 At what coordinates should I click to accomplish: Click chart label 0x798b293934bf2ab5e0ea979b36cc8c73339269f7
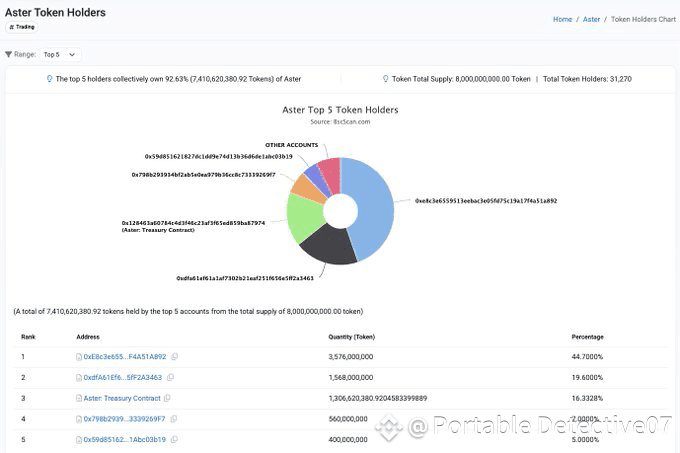pos(203,175)
